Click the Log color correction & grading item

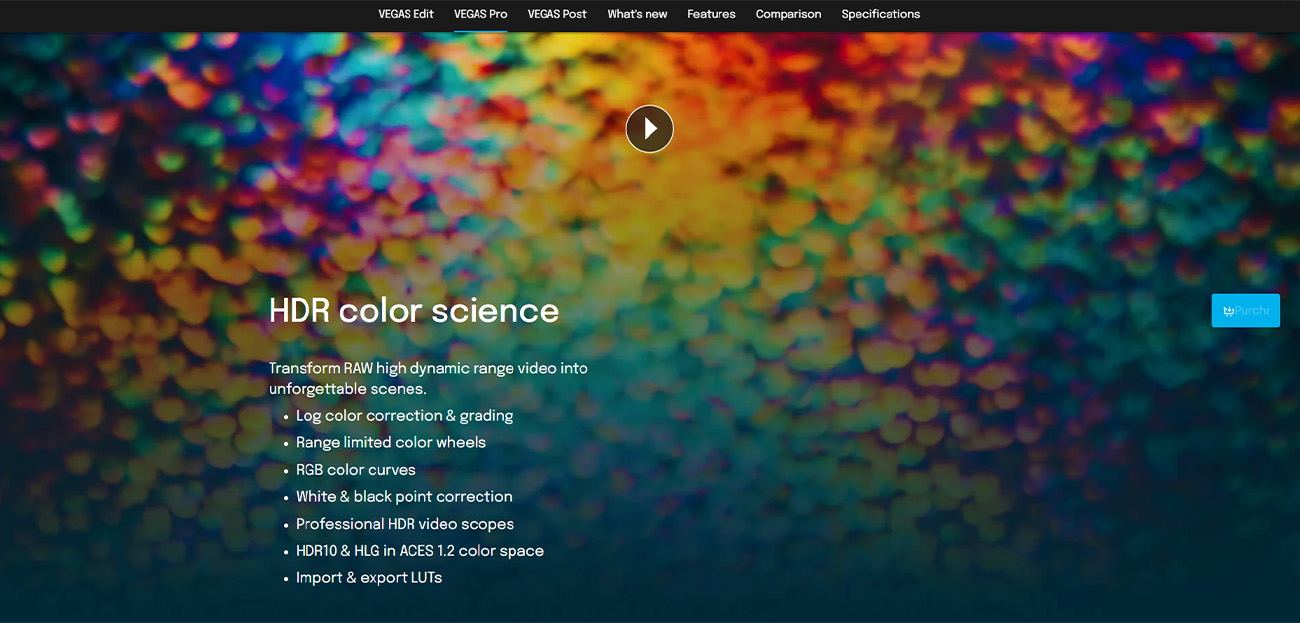404,415
